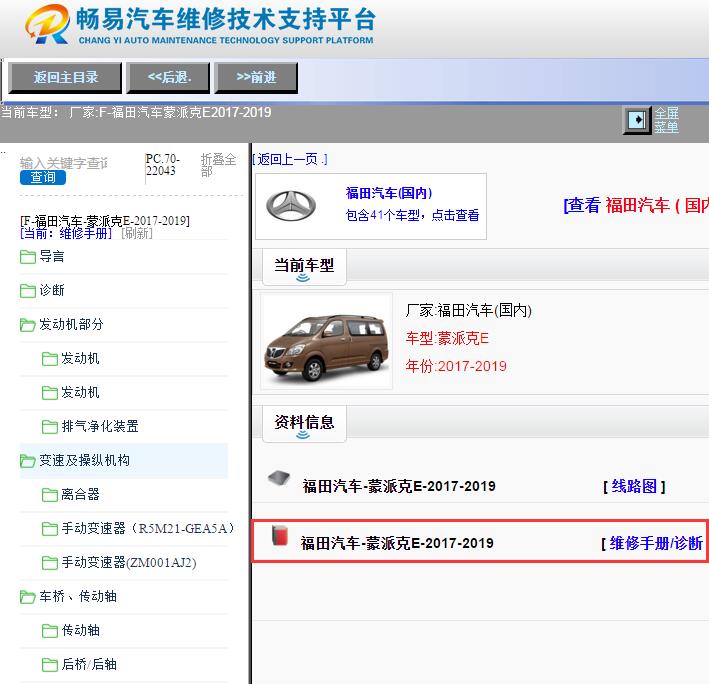The height and width of the screenshot is (684, 709).
Task: Click the 刷新 link
Action: tap(137, 233)
